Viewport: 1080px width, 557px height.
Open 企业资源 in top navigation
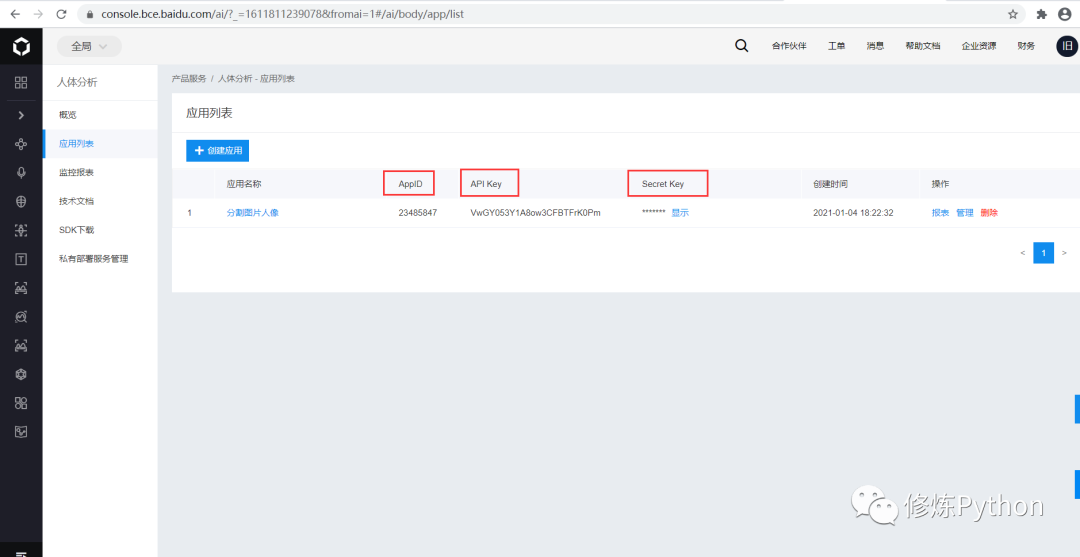click(x=979, y=46)
